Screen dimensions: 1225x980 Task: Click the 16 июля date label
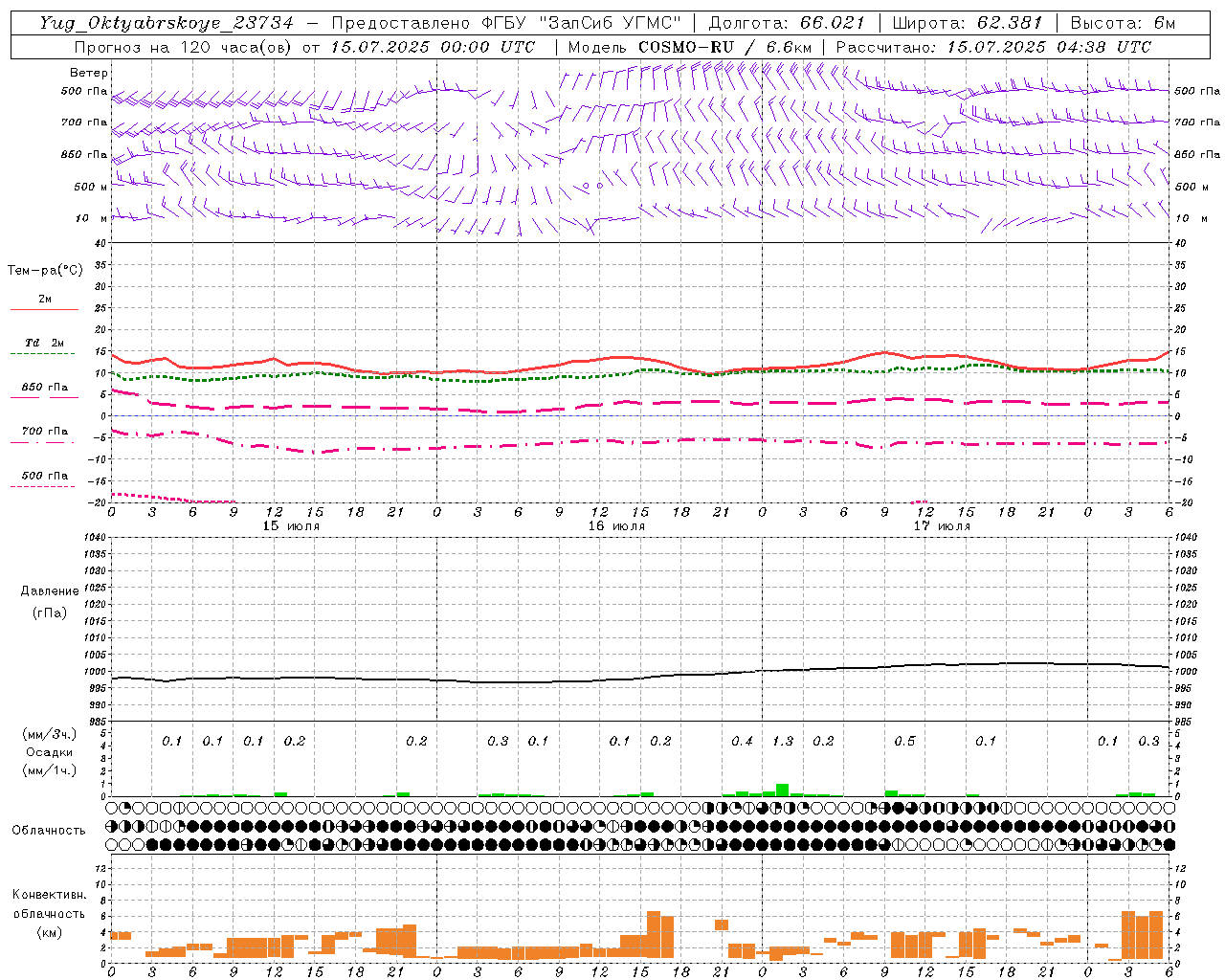[616, 526]
